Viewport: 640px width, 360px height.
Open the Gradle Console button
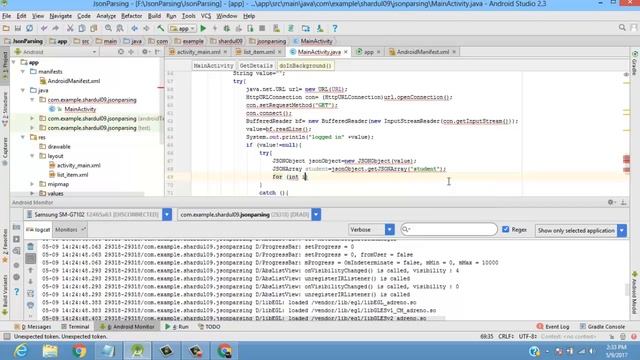coord(602,327)
